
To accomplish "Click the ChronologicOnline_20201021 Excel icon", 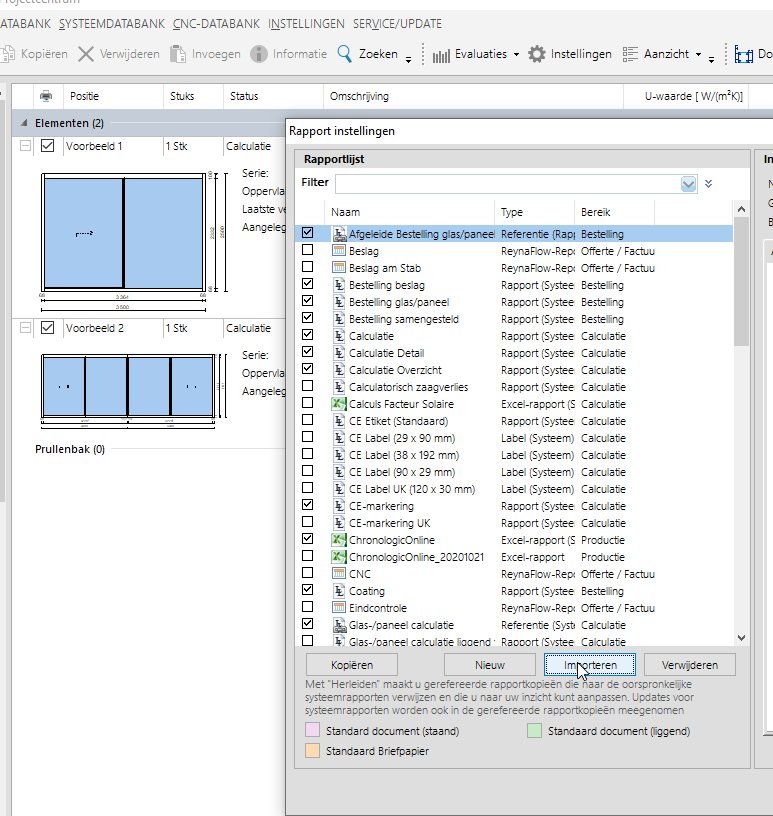I will (339, 557).
